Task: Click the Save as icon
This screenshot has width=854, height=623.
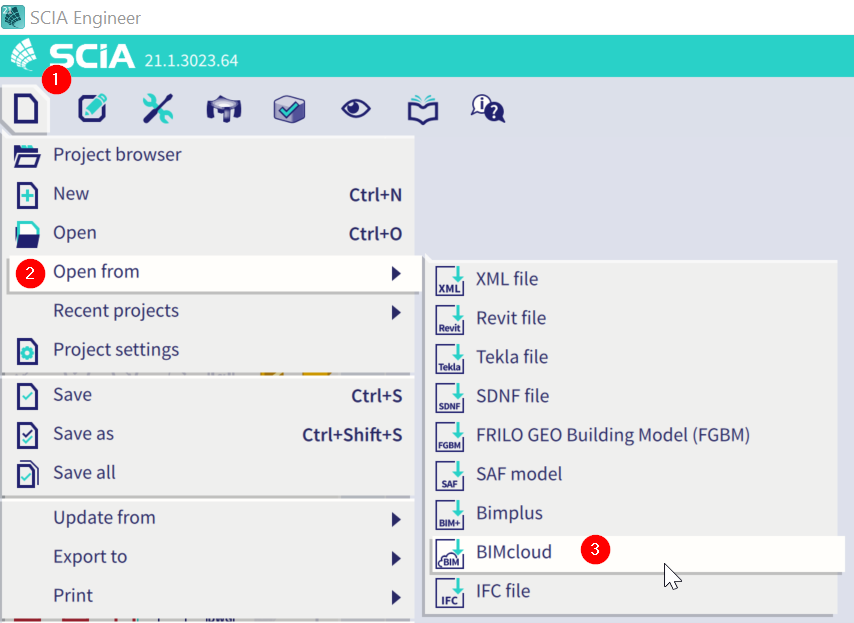Action: coord(27,435)
